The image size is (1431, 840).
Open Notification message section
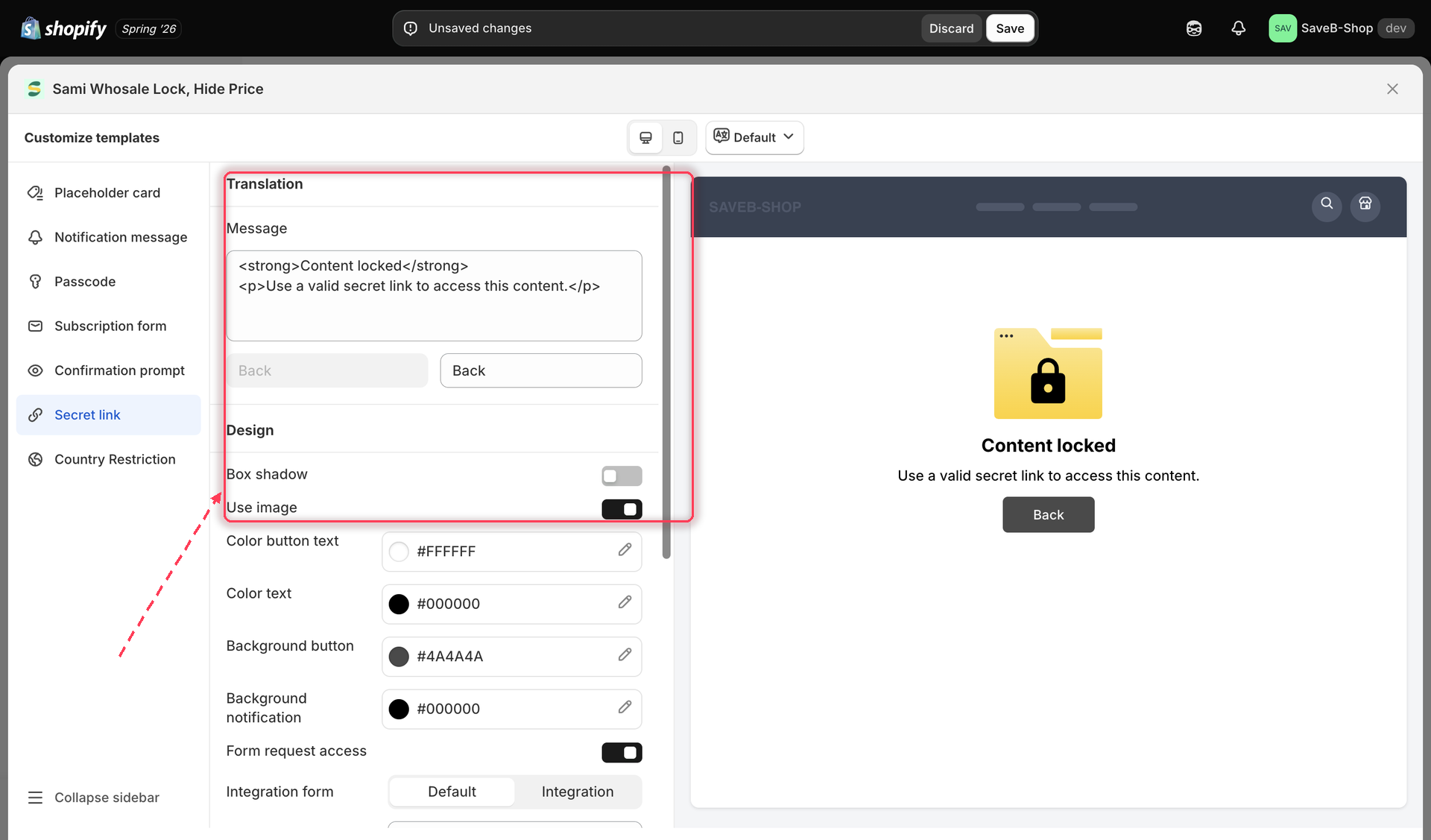[109, 237]
